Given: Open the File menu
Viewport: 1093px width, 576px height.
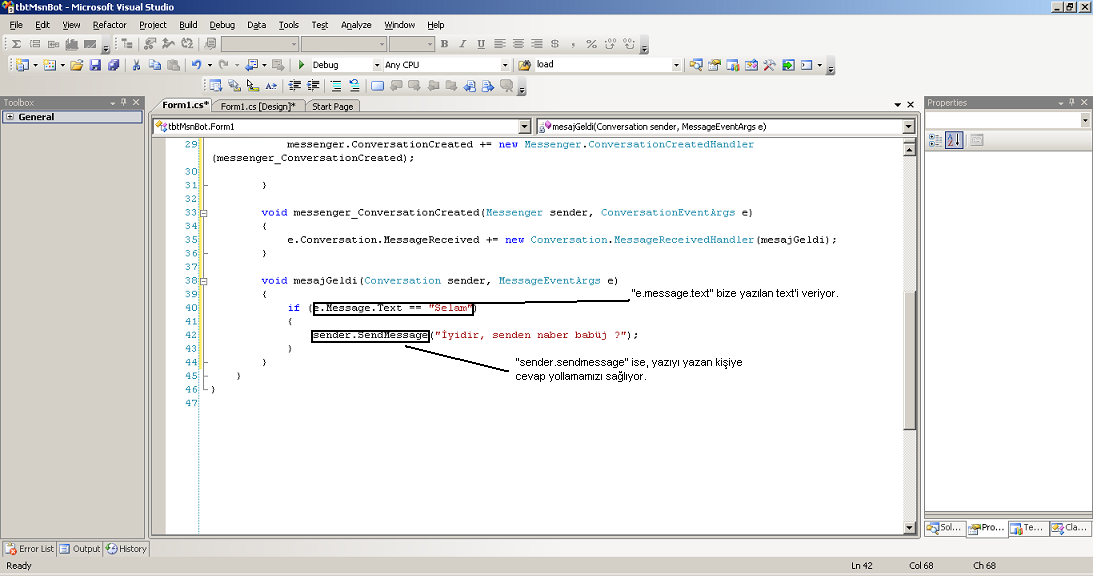Looking at the screenshot, I should [x=16, y=25].
